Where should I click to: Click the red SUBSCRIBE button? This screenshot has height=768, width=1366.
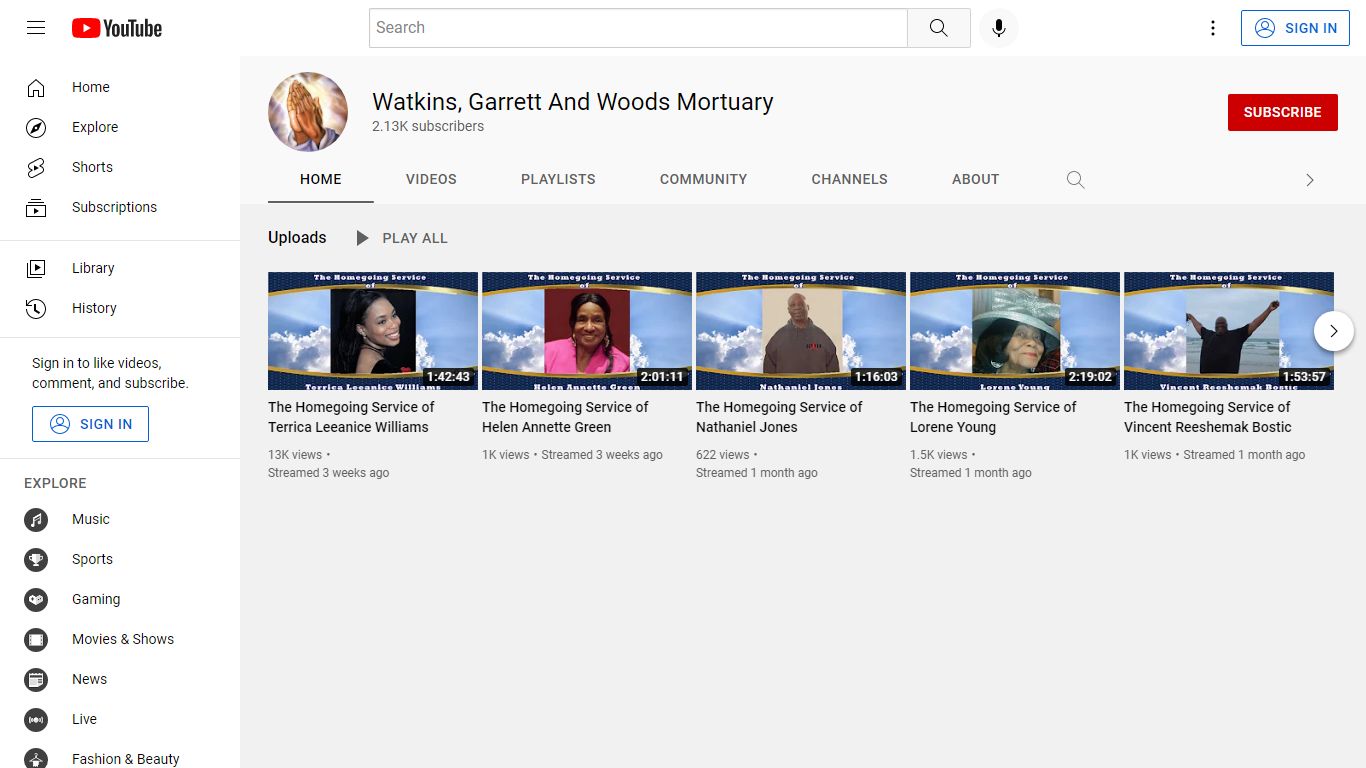(1283, 113)
